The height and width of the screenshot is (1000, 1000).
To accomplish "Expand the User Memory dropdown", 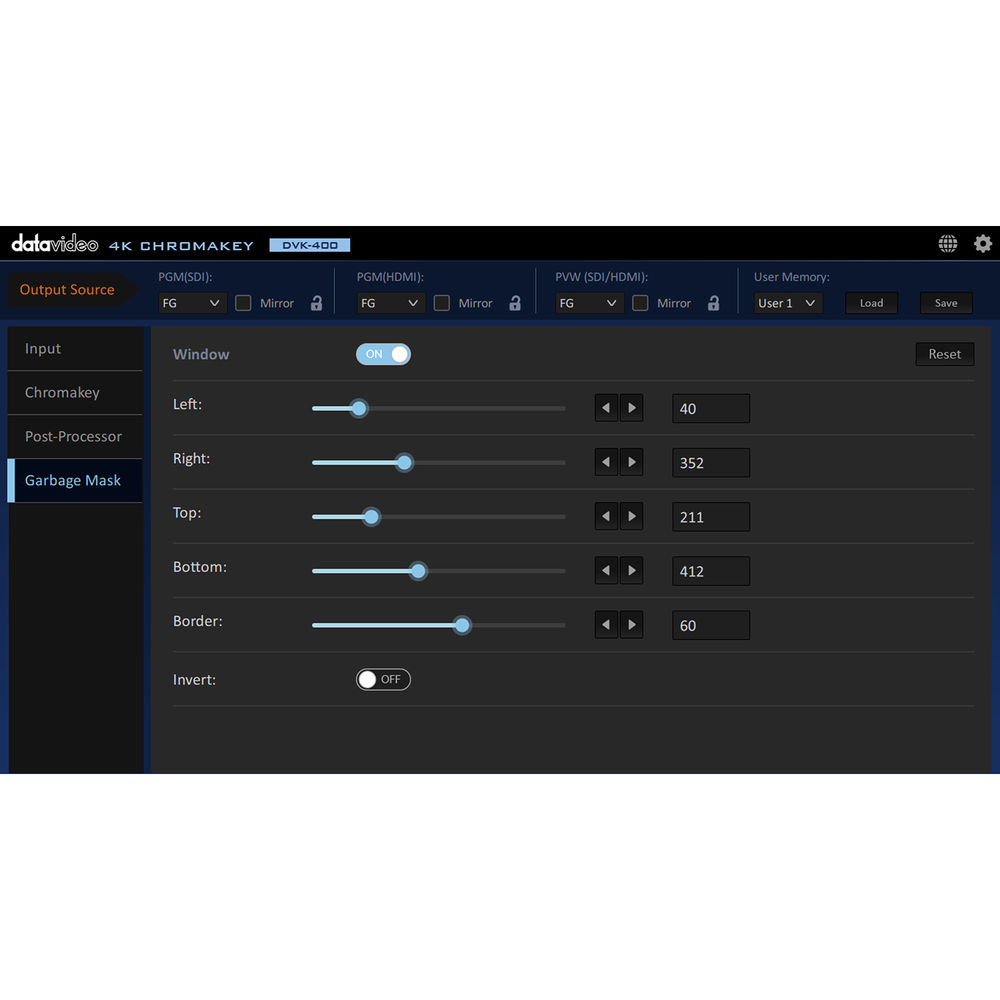I will (x=788, y=303).
